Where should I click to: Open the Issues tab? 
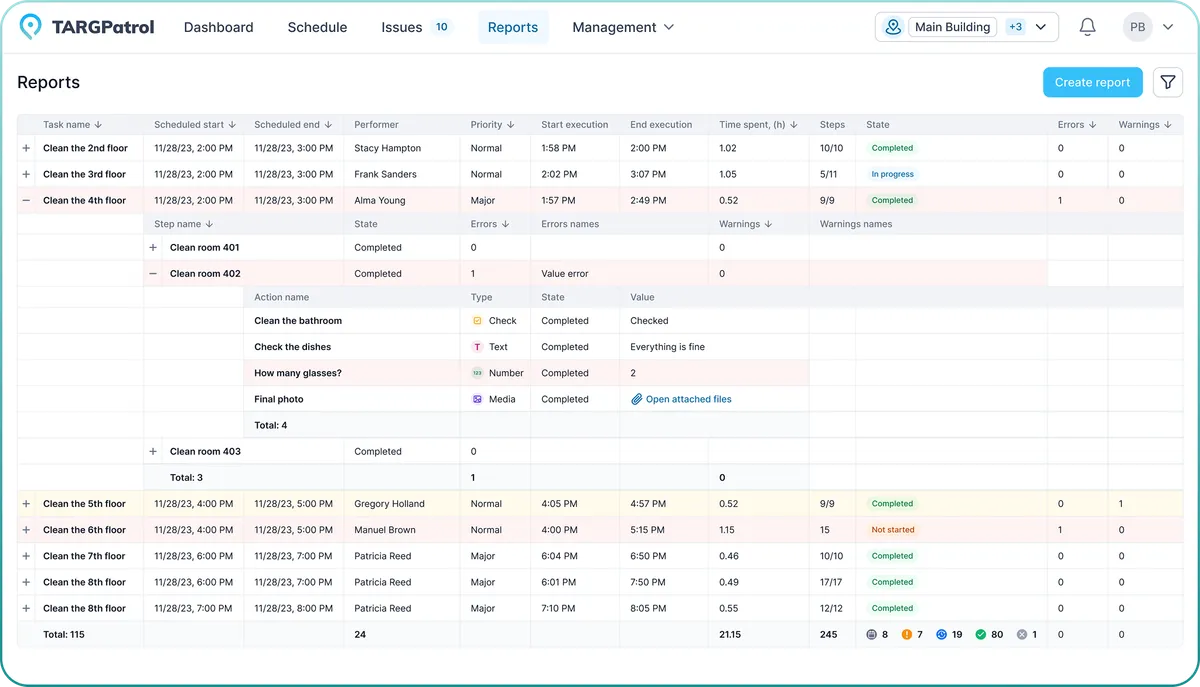[x=401, y=27]
